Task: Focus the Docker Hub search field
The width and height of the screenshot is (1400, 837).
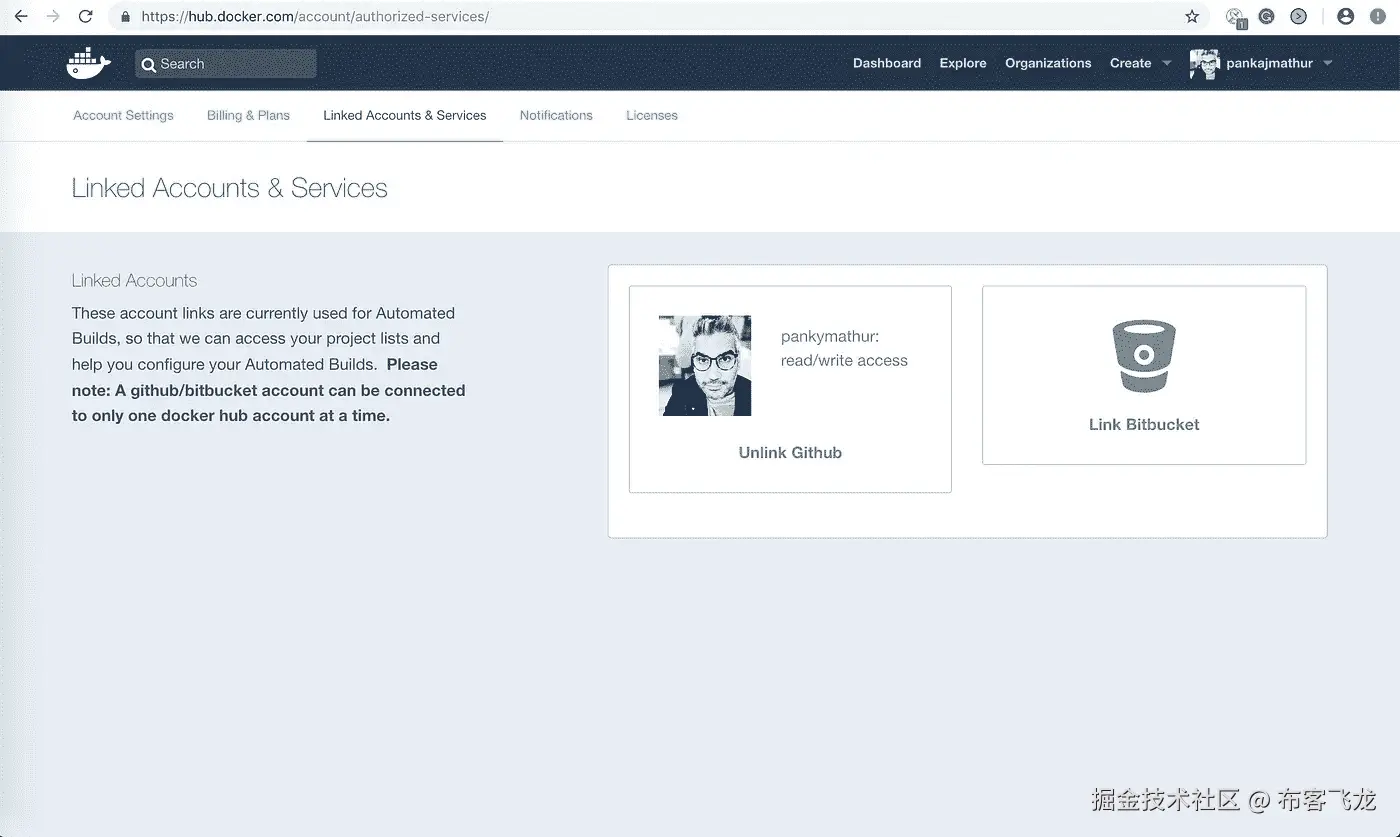Action: pyautogui.click(x=226, y=64)
